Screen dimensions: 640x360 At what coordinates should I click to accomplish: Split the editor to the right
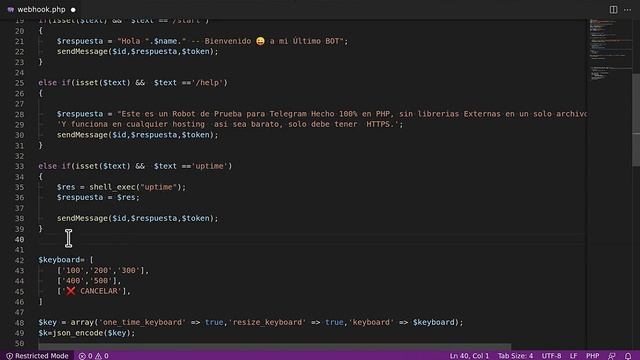click(613, 10)
